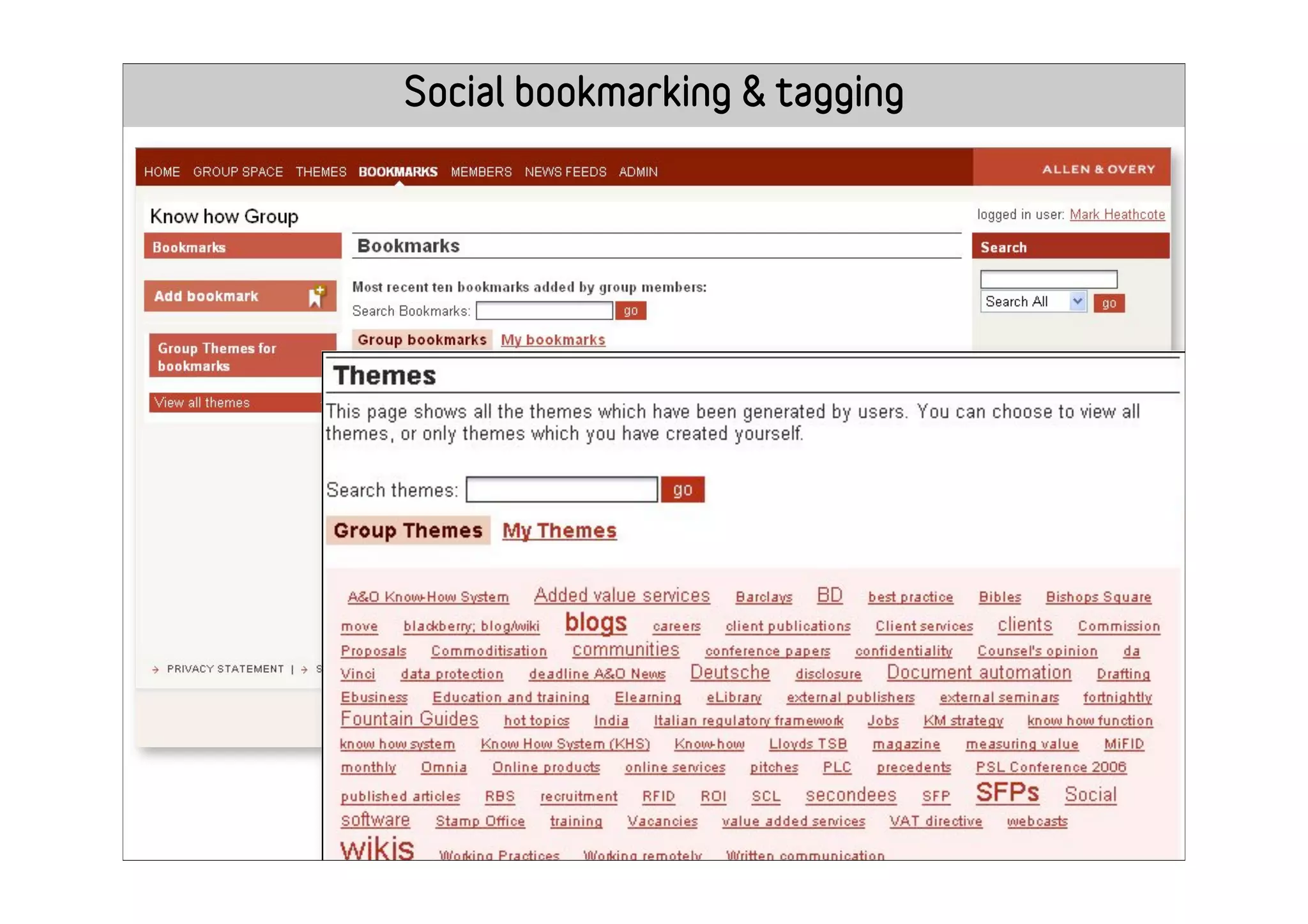
Task: Click the VAT directive tag
Action: [x=936, y=821]
